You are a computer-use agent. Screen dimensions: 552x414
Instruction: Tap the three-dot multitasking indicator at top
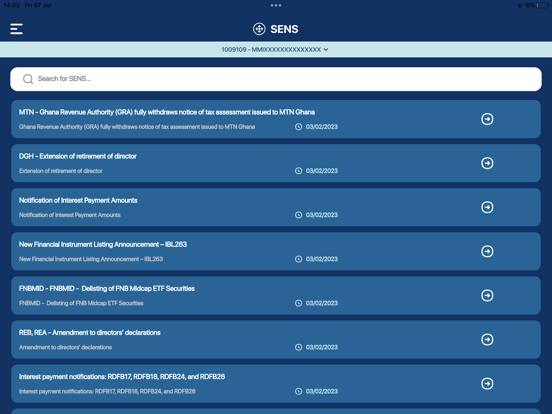(276, 5)
